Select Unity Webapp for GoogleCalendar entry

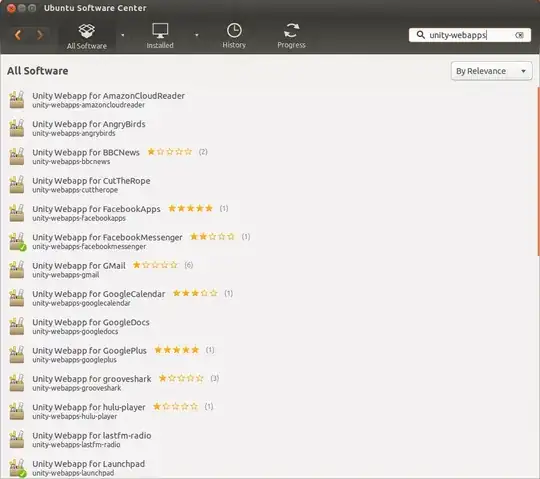[98, 298]
